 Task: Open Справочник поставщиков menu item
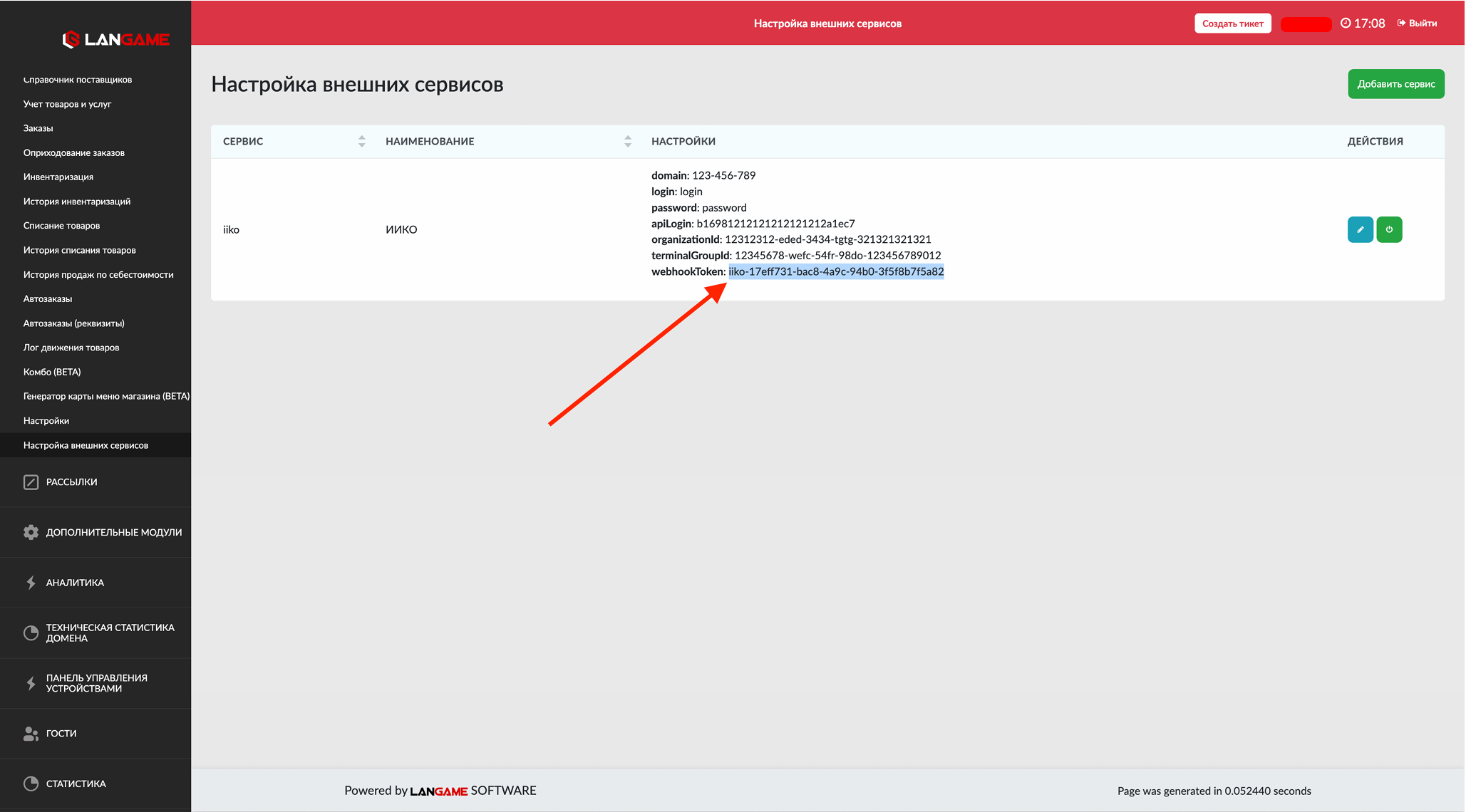[x=78, y=79]
